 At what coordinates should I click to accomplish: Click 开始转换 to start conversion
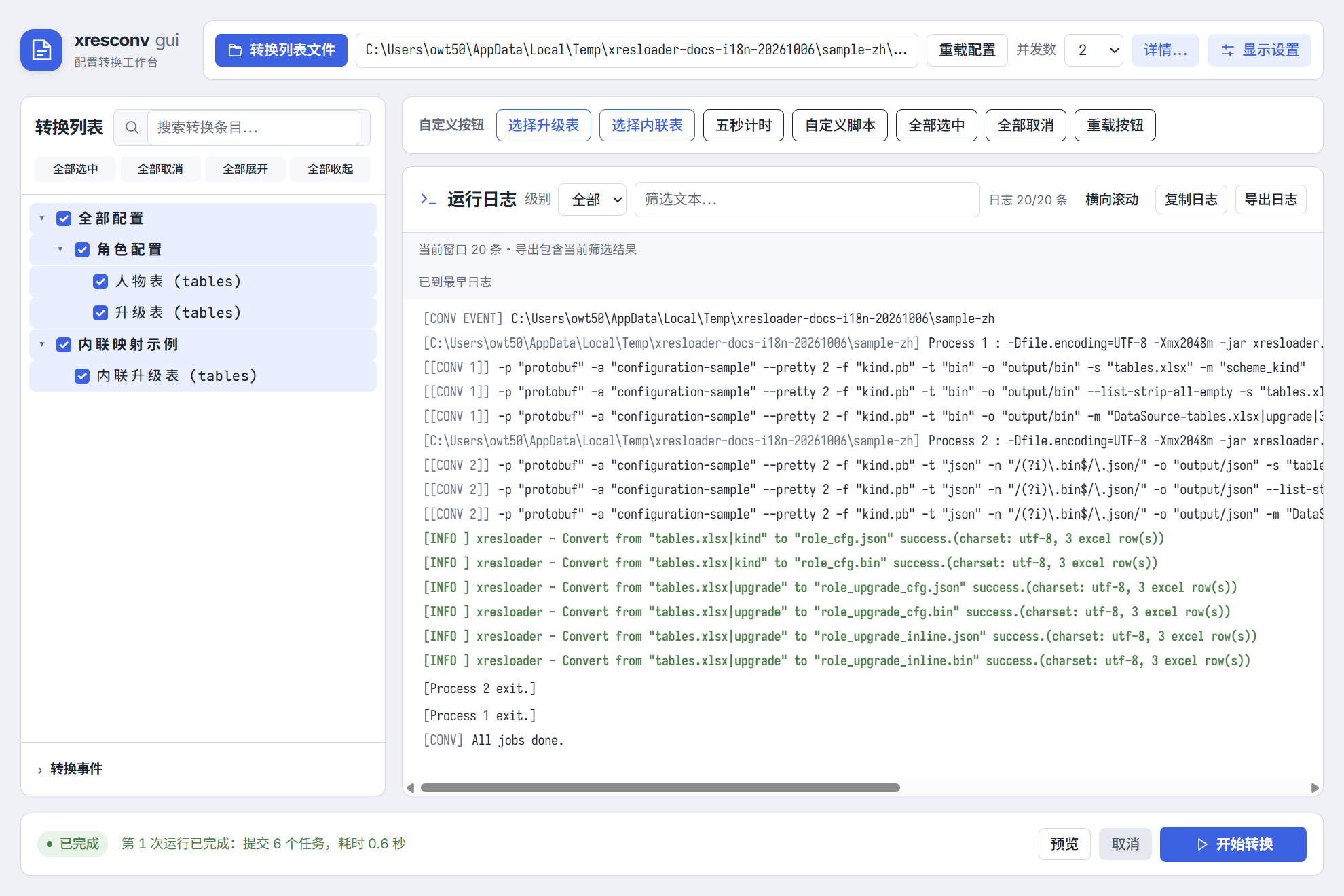[1233, 844]
